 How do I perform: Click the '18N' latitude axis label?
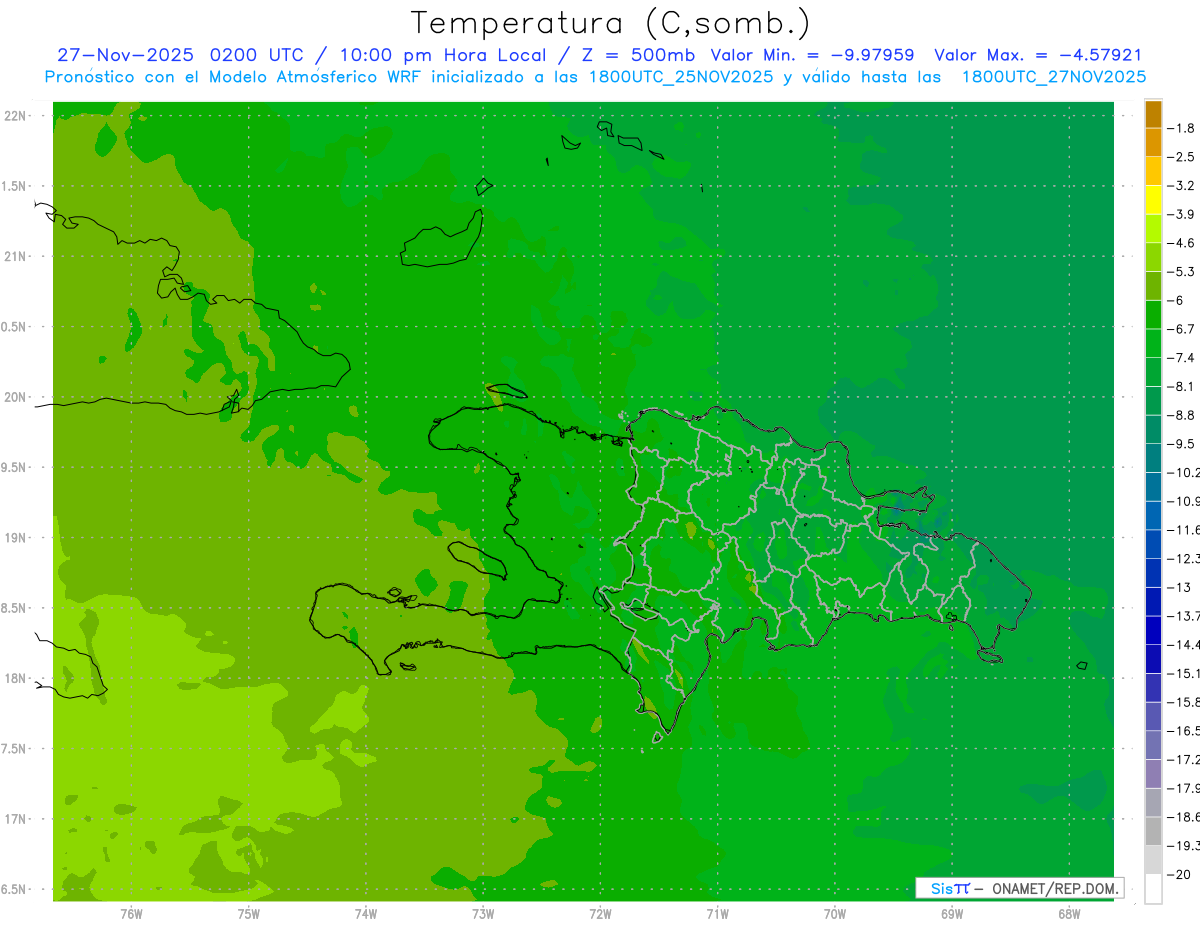pyautogui.click(x=14, y=678)
